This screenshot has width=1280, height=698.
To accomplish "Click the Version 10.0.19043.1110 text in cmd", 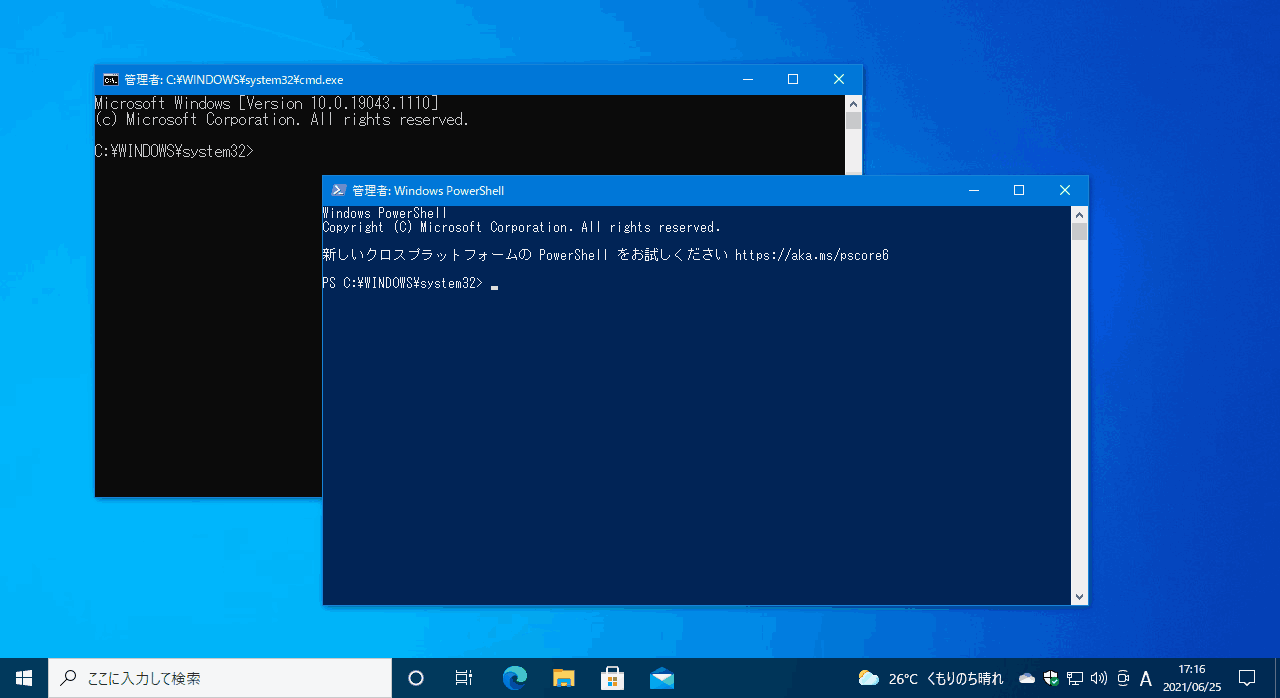I will [338, 103].
